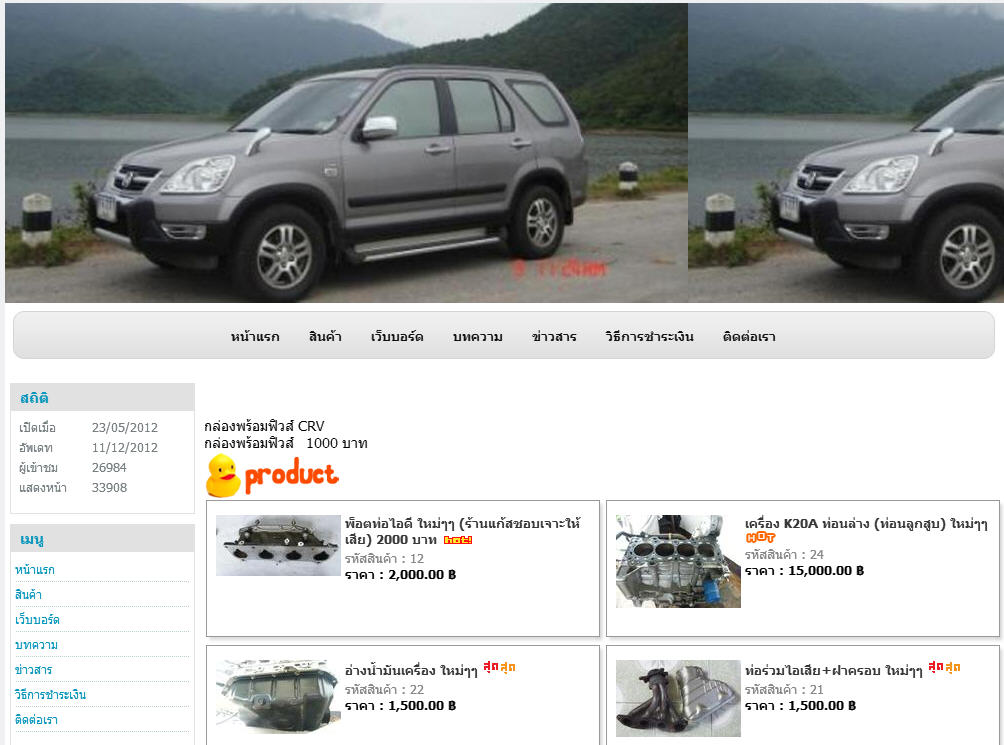This screenshot has height=745, width=1004.
Task: Select หน้าแรก in the top navigation bar
Action: tap(255, 337)
